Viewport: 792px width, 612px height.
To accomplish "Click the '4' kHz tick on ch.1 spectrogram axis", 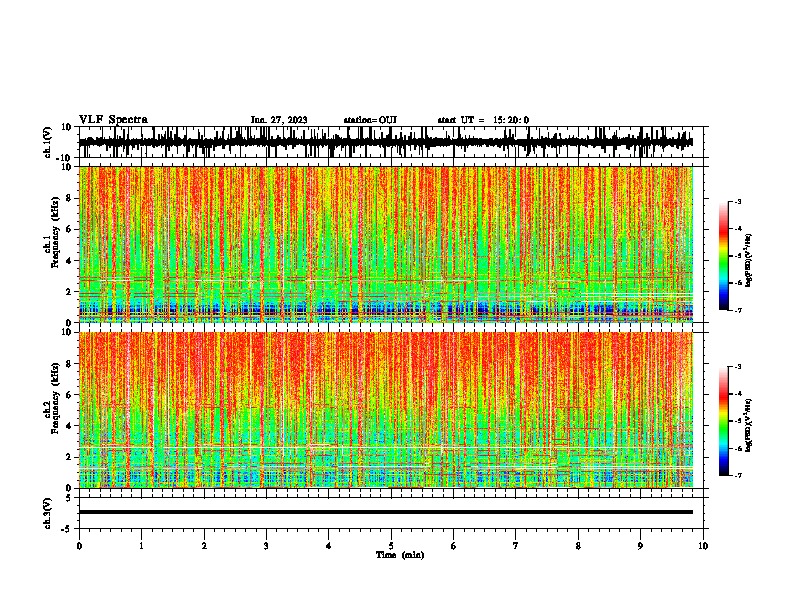I will coord(69,261).
